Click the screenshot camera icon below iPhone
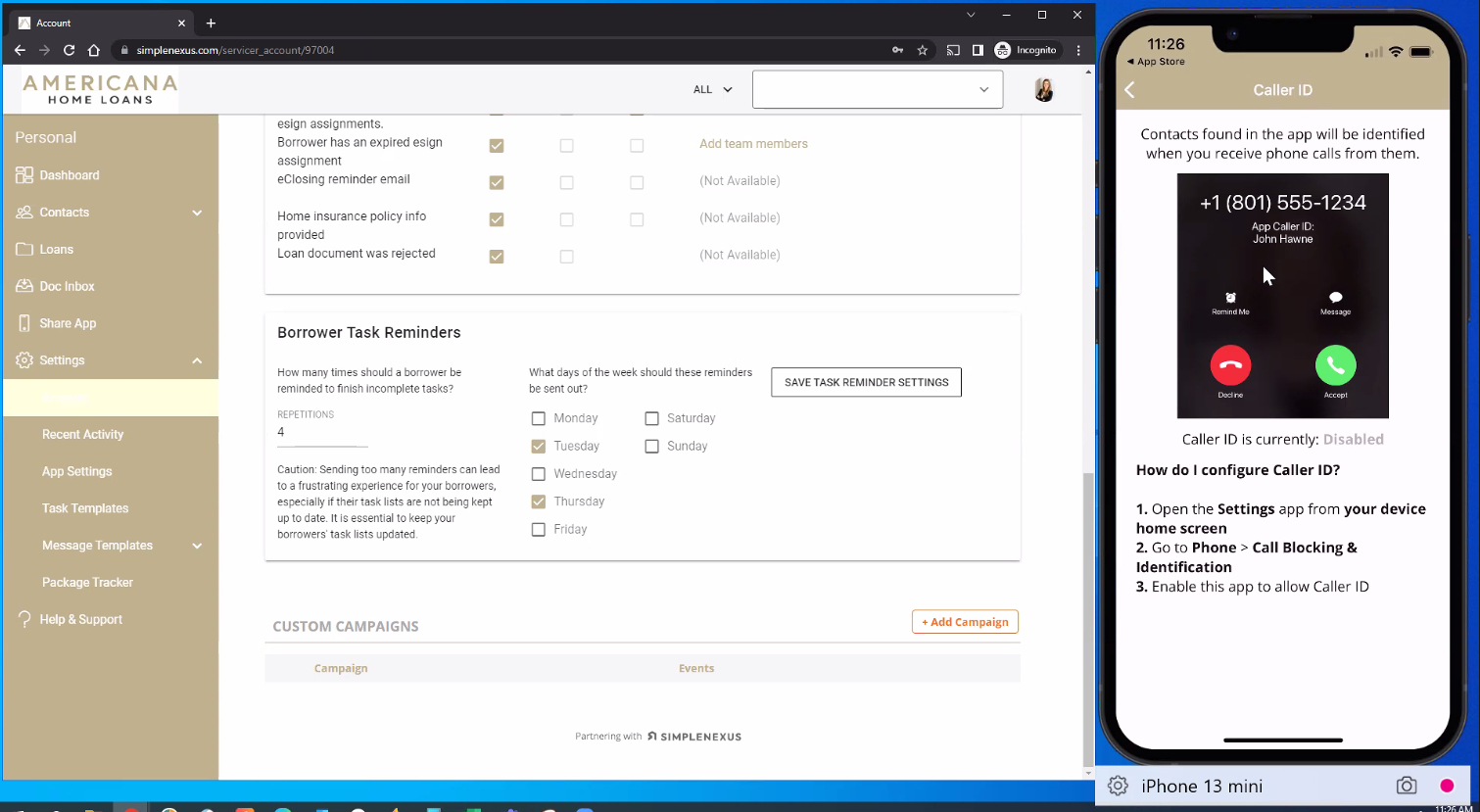Viewport: 1480px width, 812px height. click(x=1406, y=786)
